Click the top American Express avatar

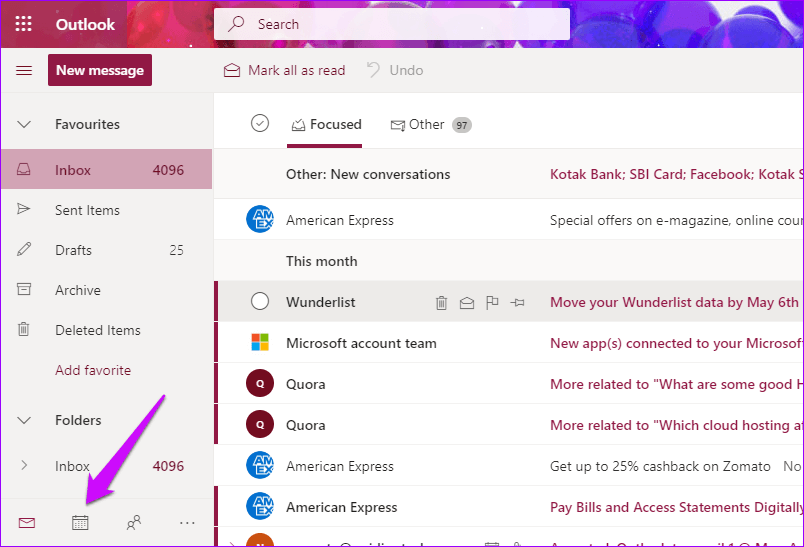(x=260, y=219)
